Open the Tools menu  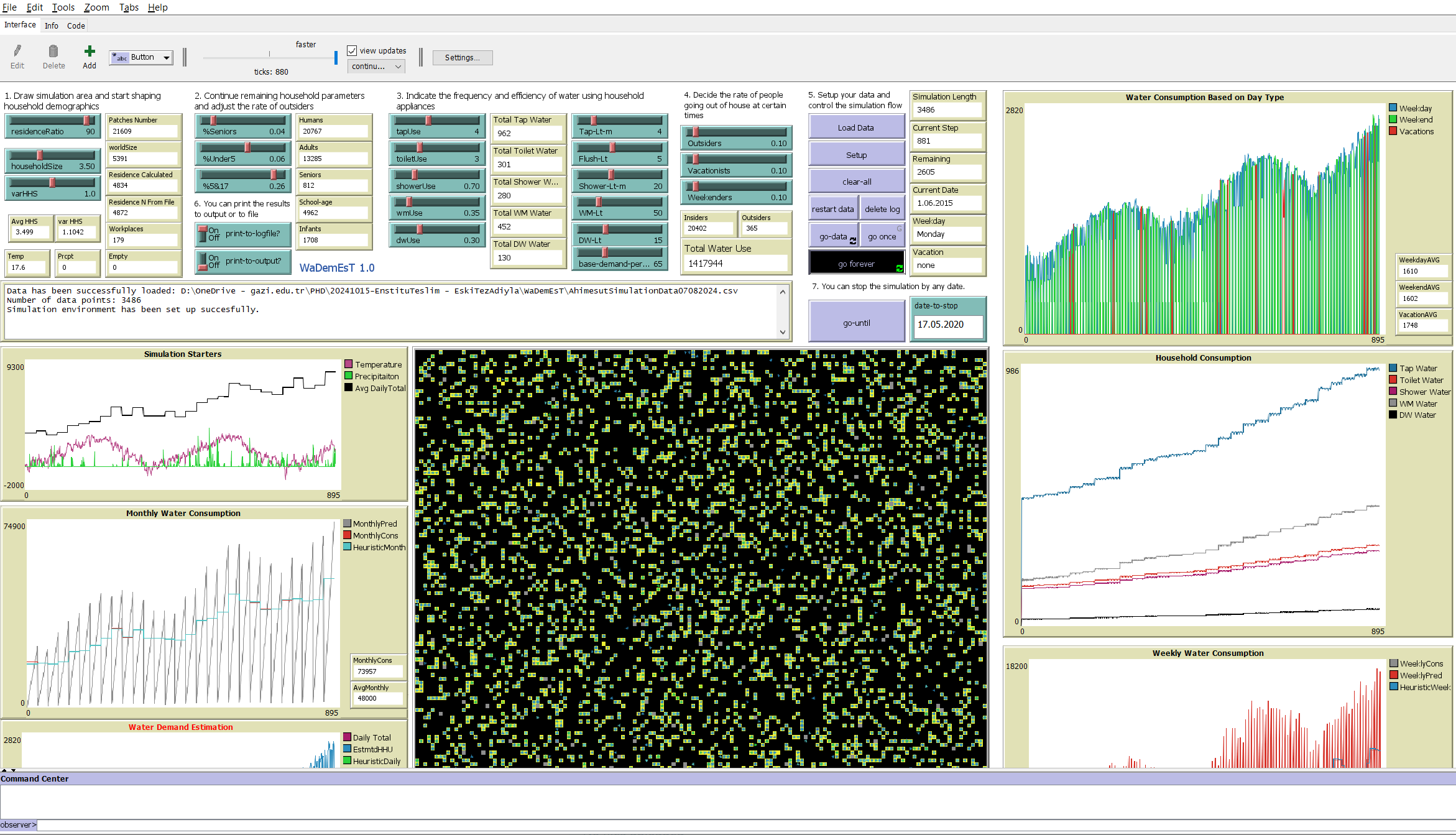[63, 7]
